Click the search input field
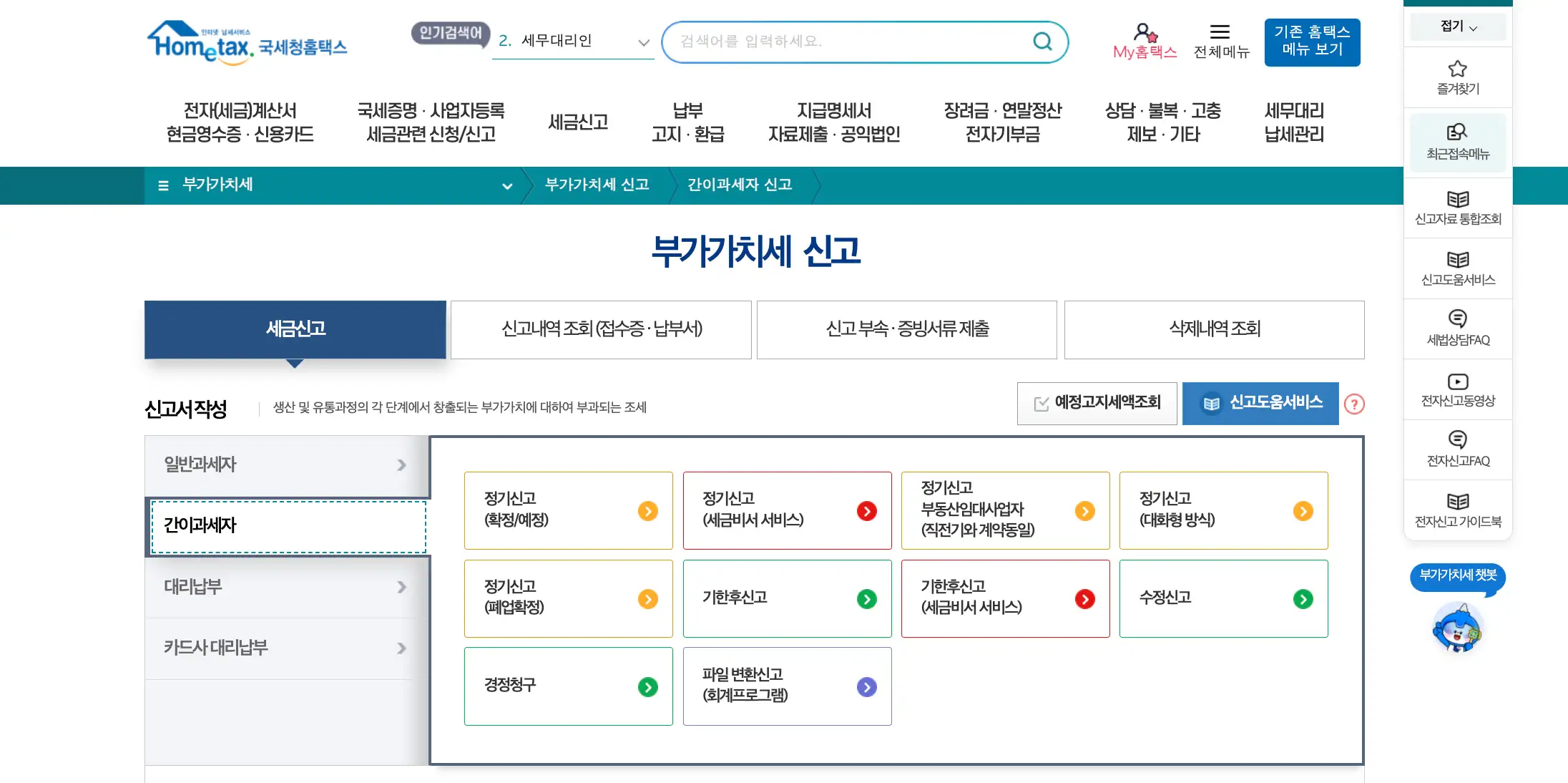The width and height of the screenshot is (1568, 783). coord(823,42)
